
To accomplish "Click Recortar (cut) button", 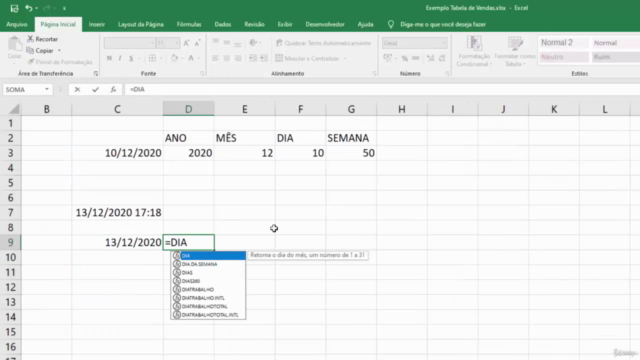I will pos(42,39).
